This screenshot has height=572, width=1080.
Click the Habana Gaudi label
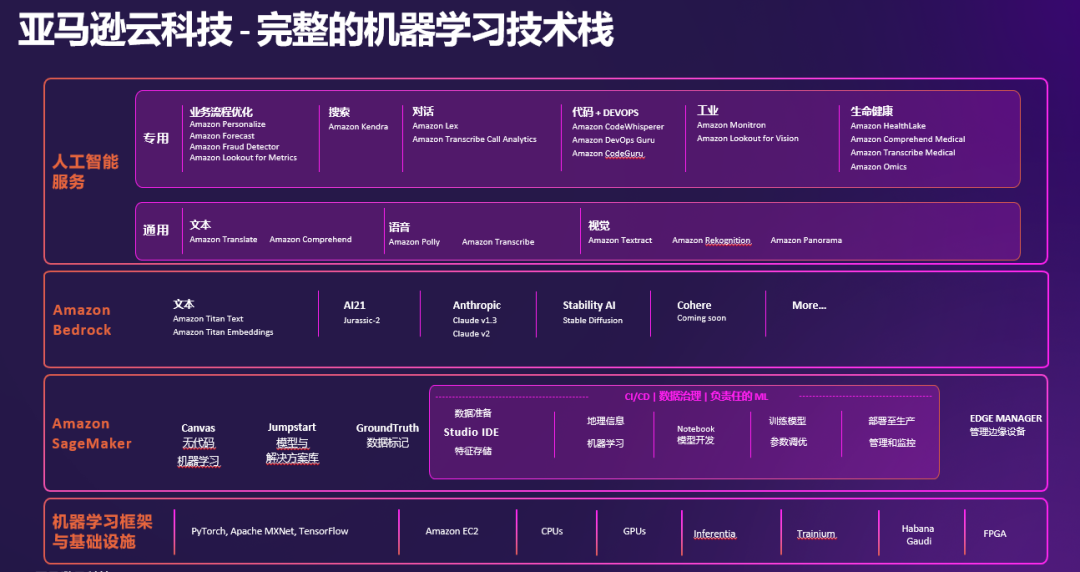[x=918, y=535]
